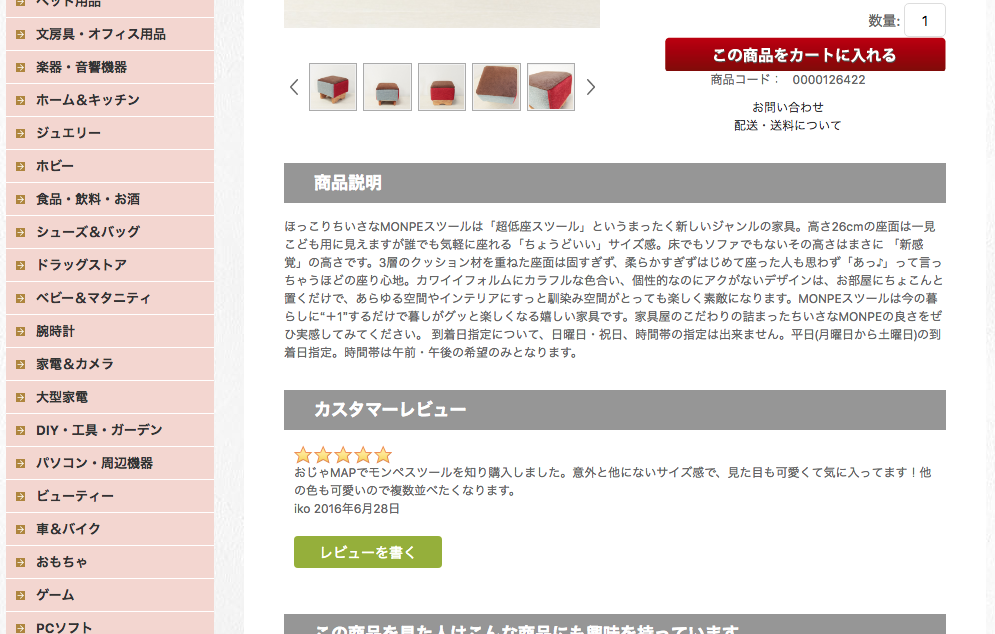Click the arrow icon beside ジュエリー

pyautogui.click(x=21, y=133)
